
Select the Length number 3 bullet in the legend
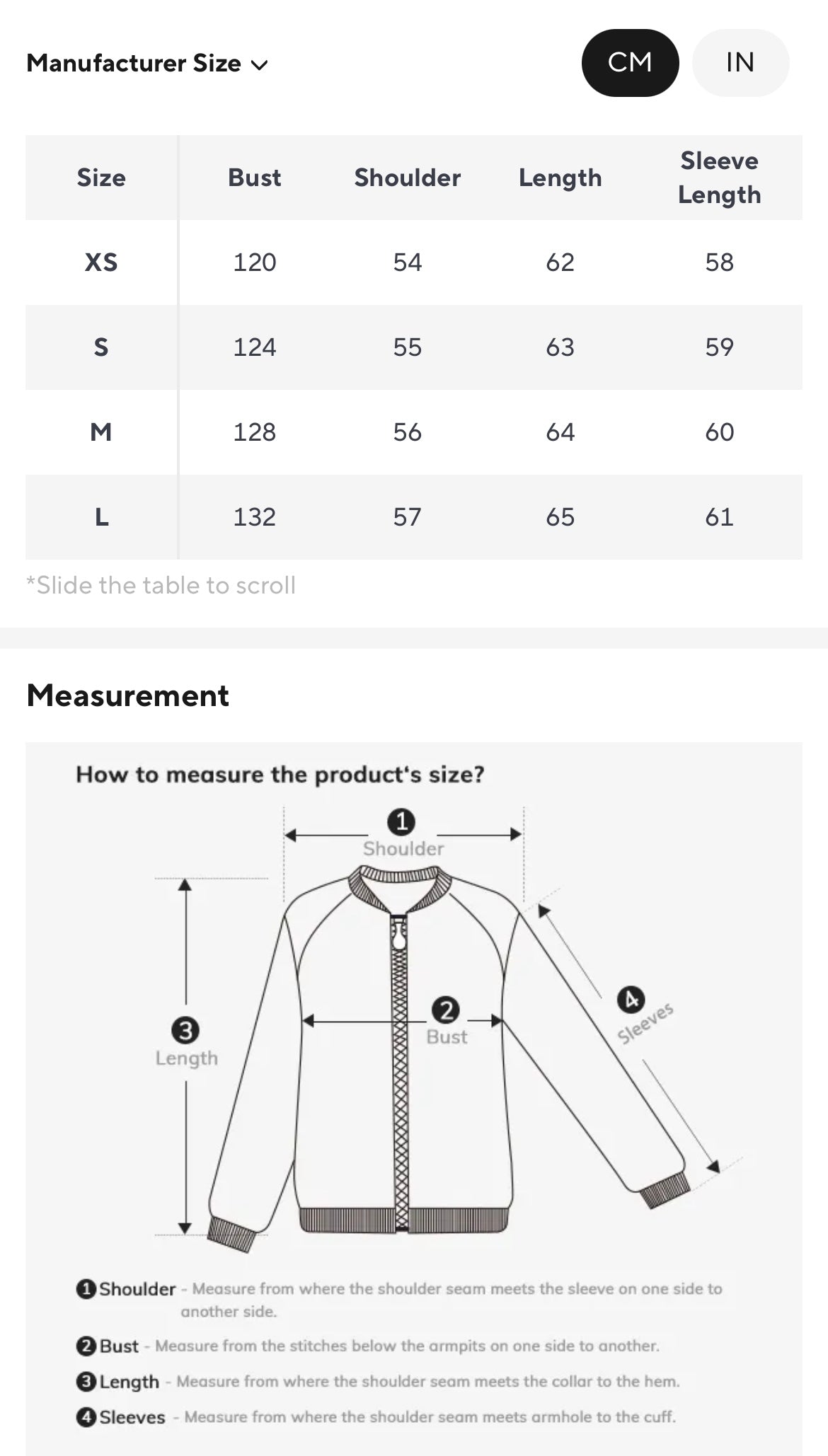86,1381
